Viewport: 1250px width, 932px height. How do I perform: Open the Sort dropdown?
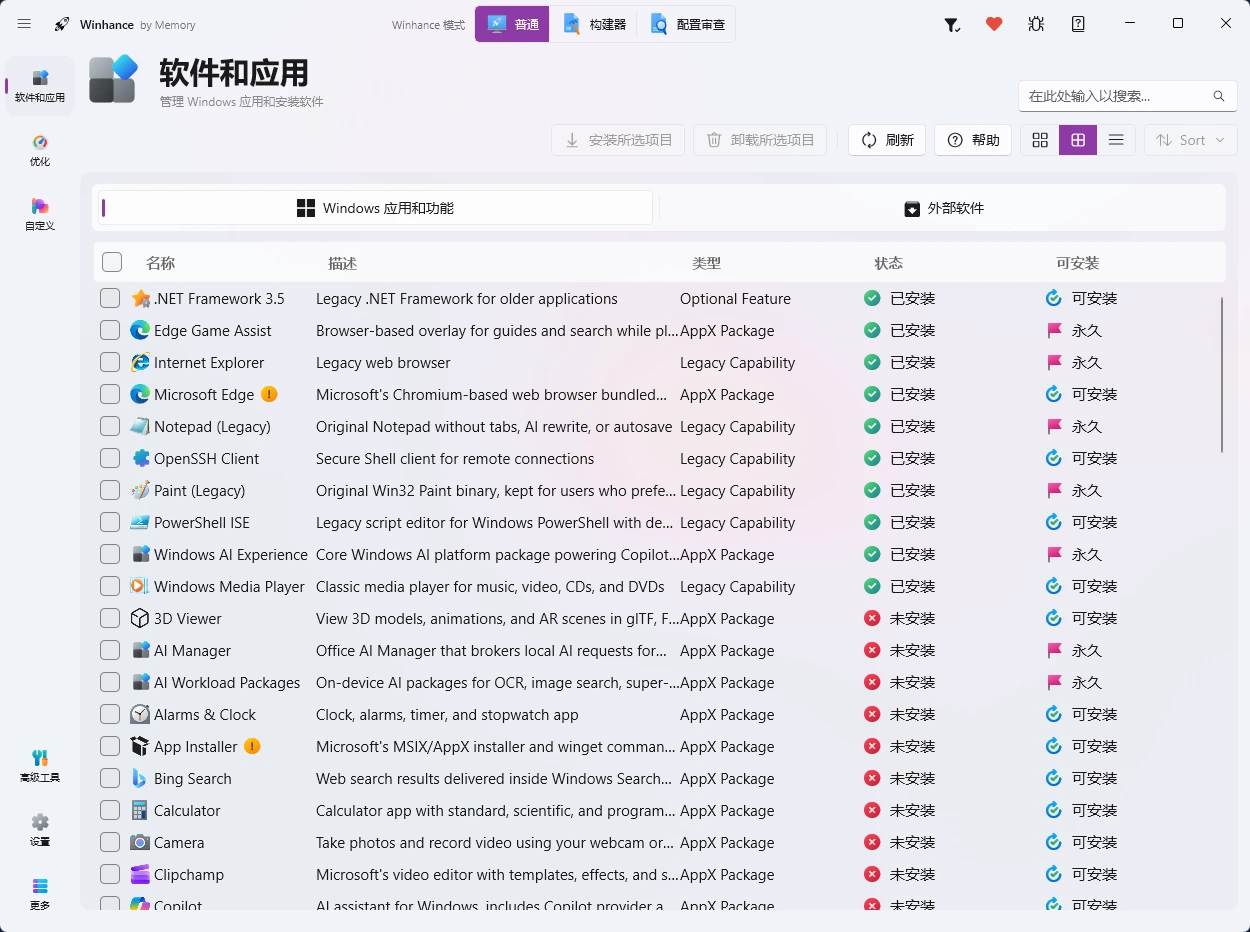(x=1191, y=140)
